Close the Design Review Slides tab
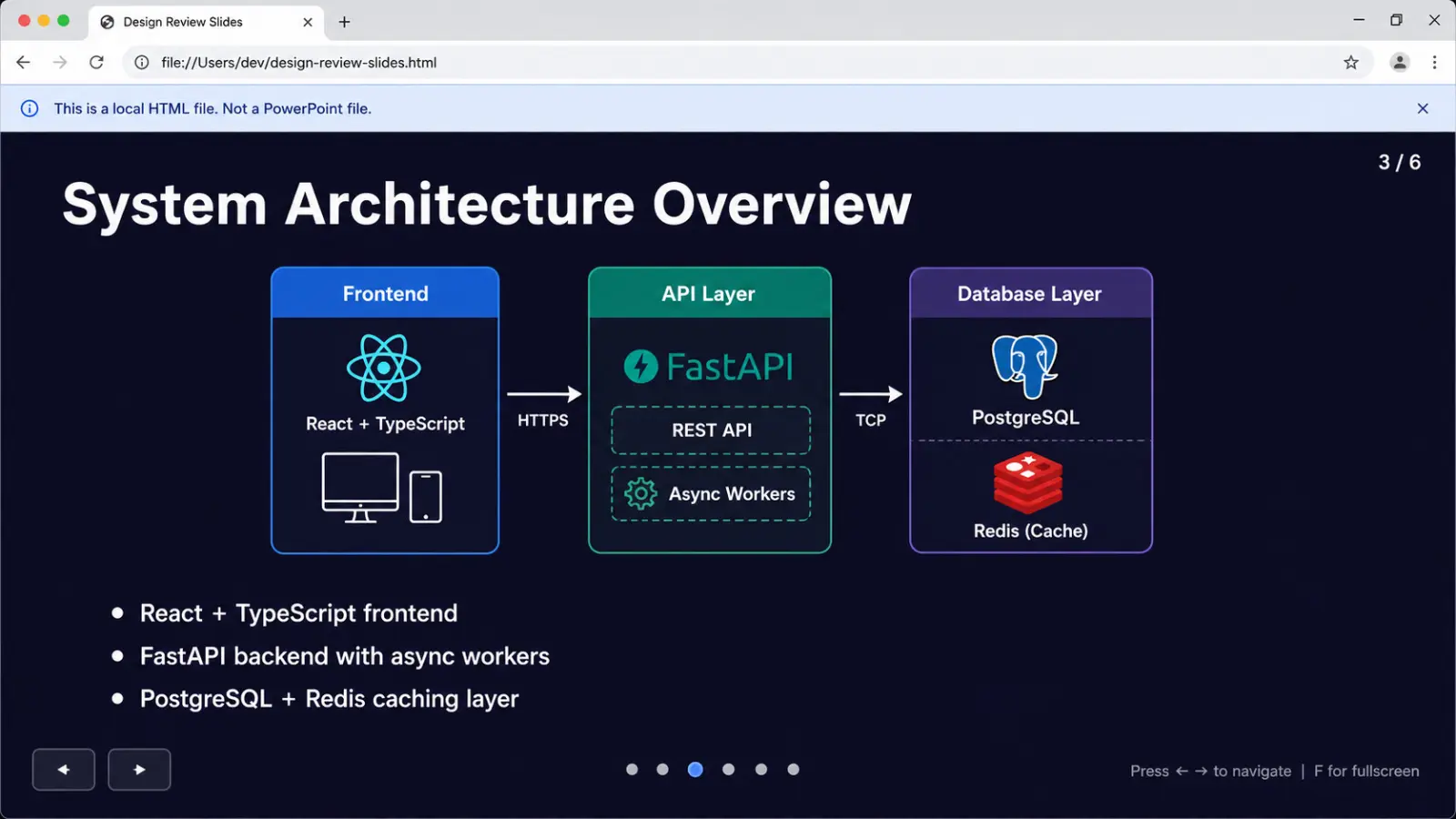1456x819 pixels. [308, 22]
